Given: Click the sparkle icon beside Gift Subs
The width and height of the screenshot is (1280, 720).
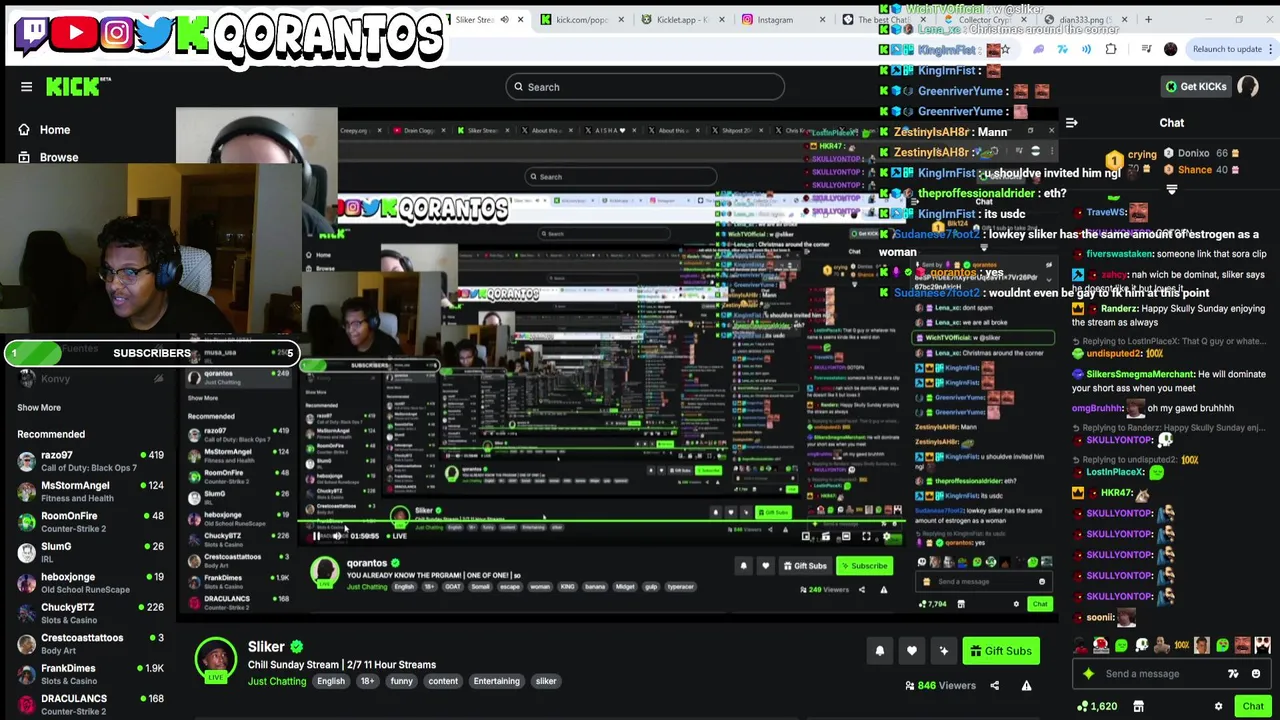Looking at the screenshot, I should point(944,651).
